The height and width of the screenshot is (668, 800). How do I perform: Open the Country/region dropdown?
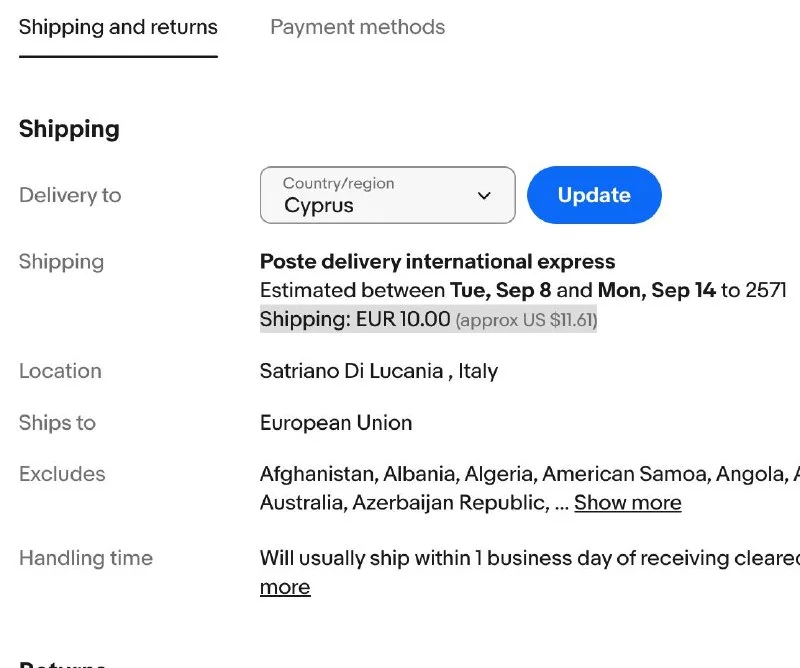pyautogui.click(x=388, y=195)
